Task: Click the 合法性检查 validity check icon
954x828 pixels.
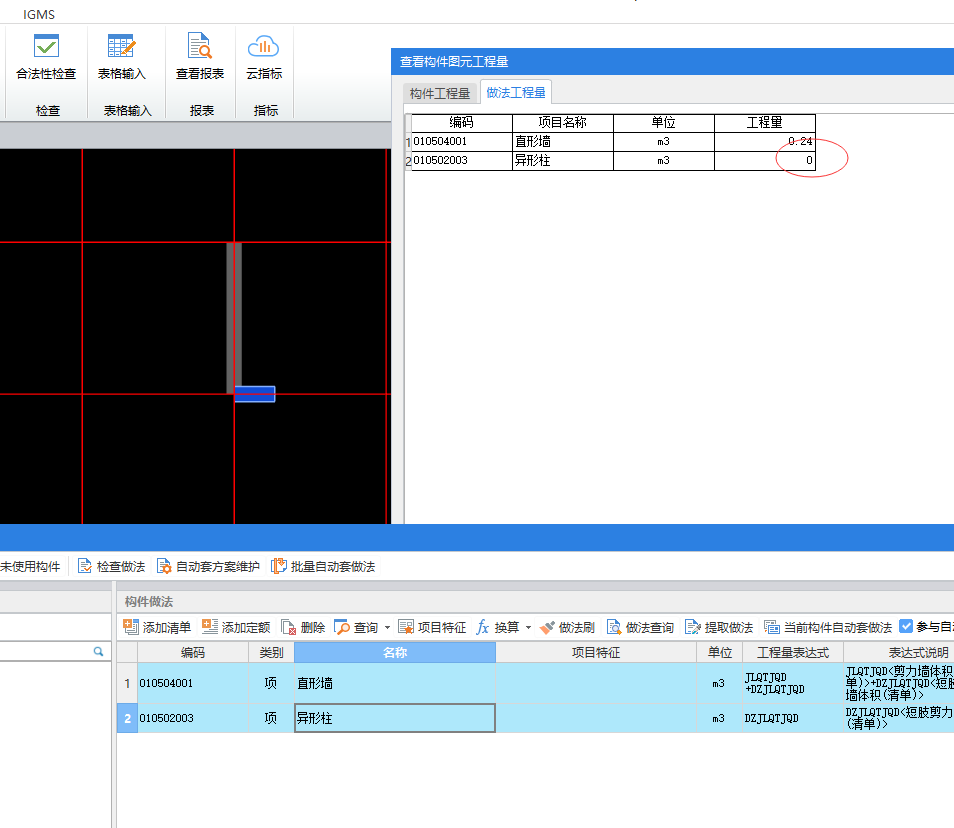Action: (46, 57)
